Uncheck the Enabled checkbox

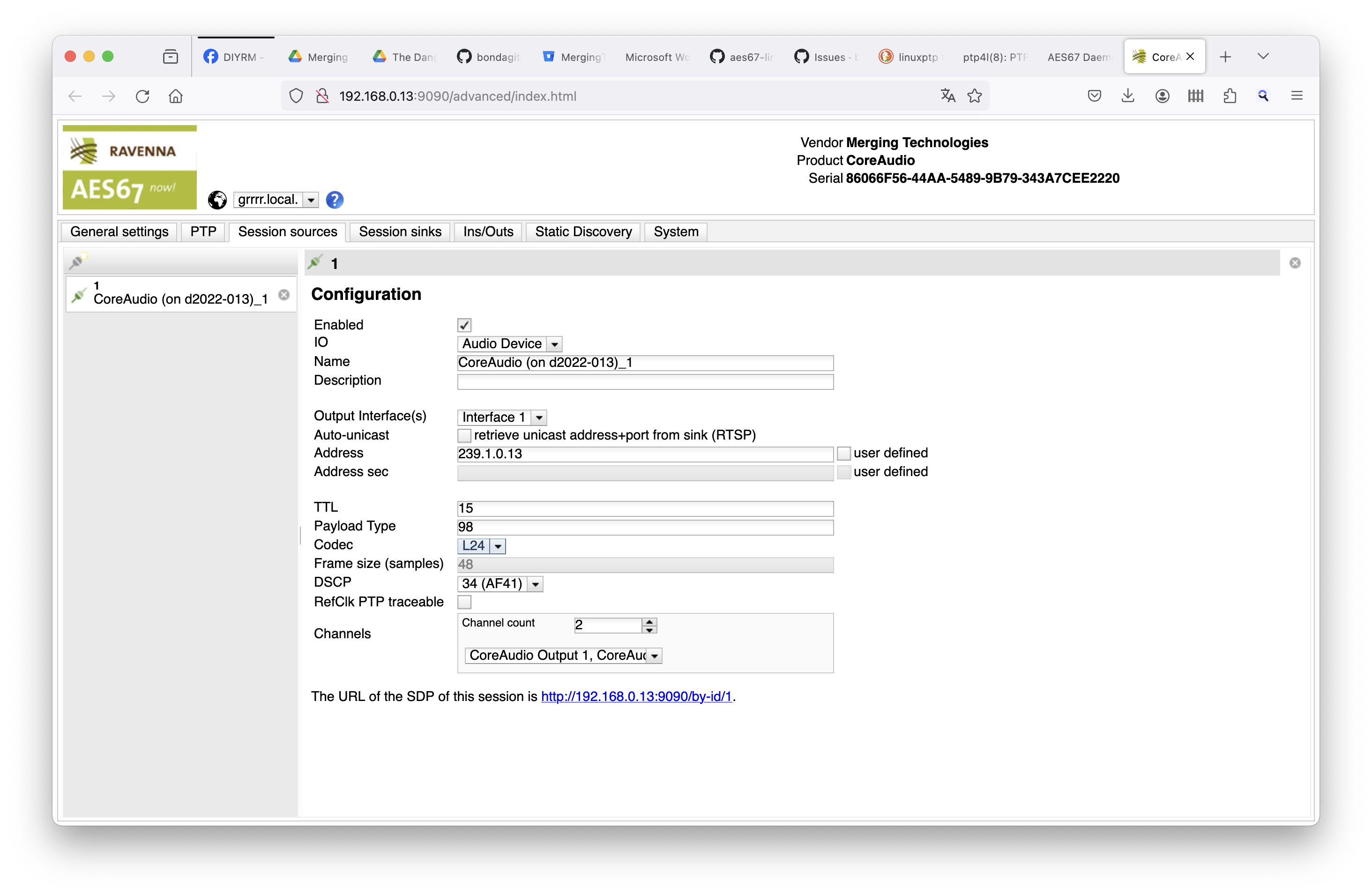click(464, 324)
